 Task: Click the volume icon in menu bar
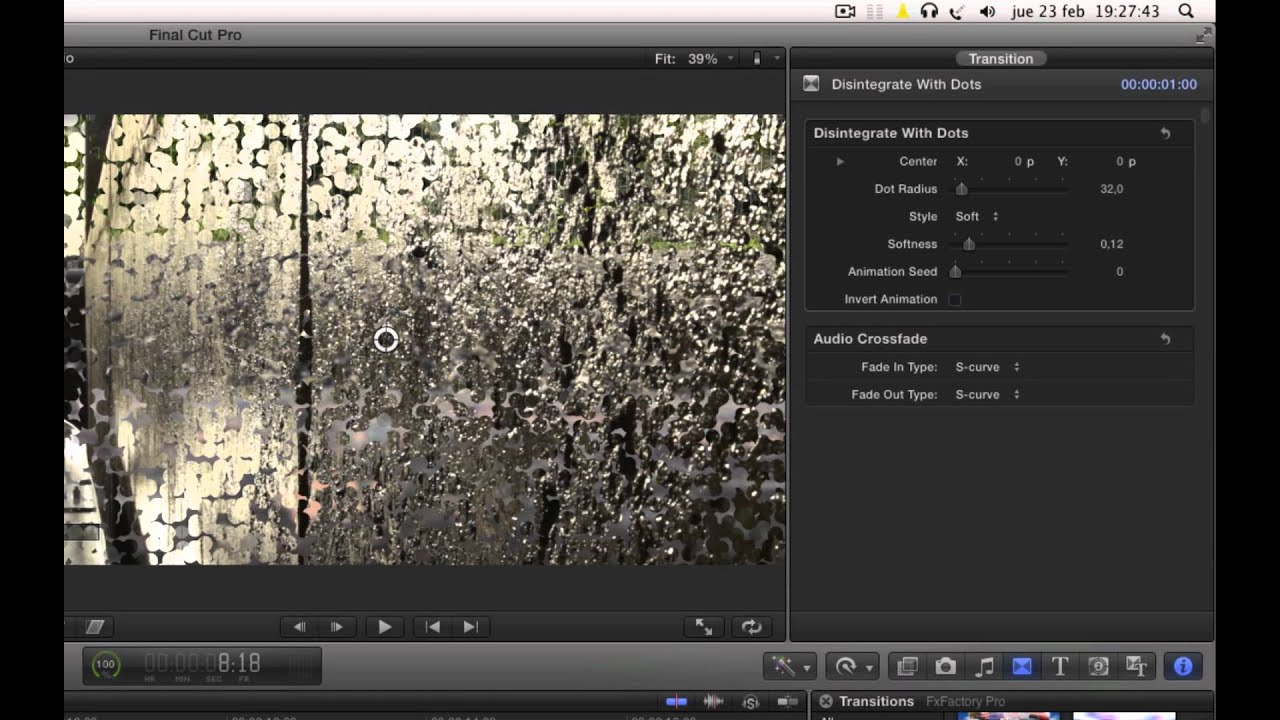coord(987,11)
